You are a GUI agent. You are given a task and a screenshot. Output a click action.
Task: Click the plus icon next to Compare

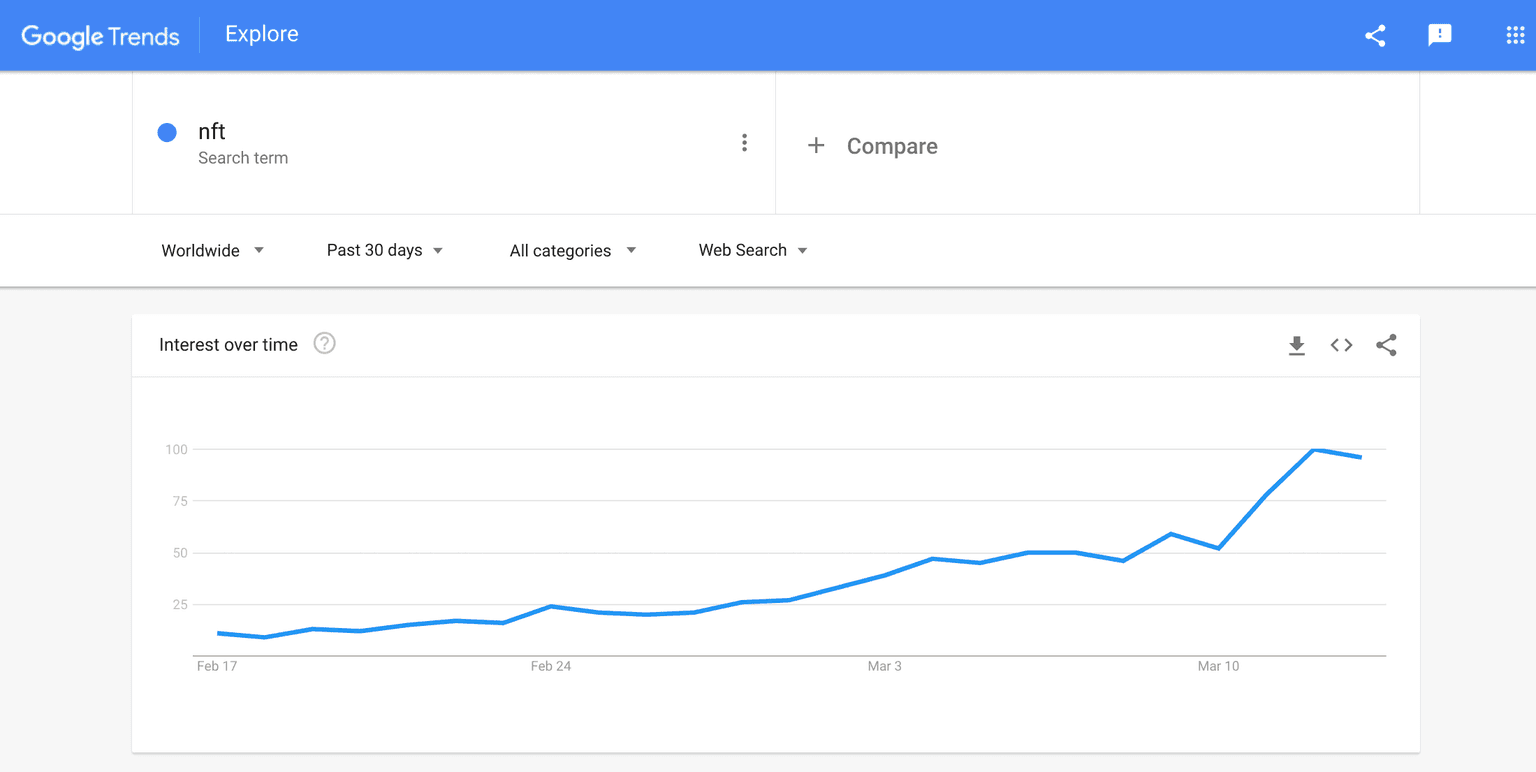[816, 146]
